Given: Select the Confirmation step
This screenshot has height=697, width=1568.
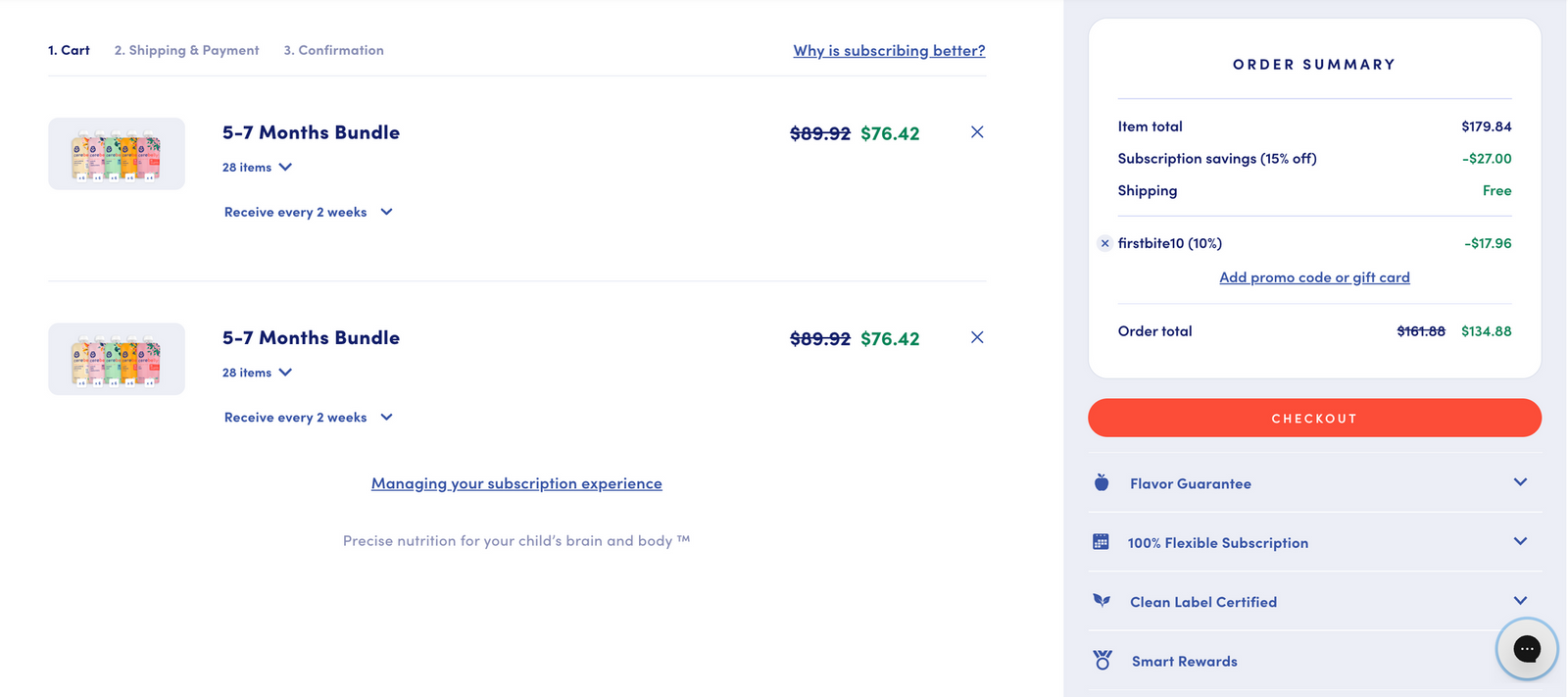Looking at the screenshot, I should click(333, 50).
